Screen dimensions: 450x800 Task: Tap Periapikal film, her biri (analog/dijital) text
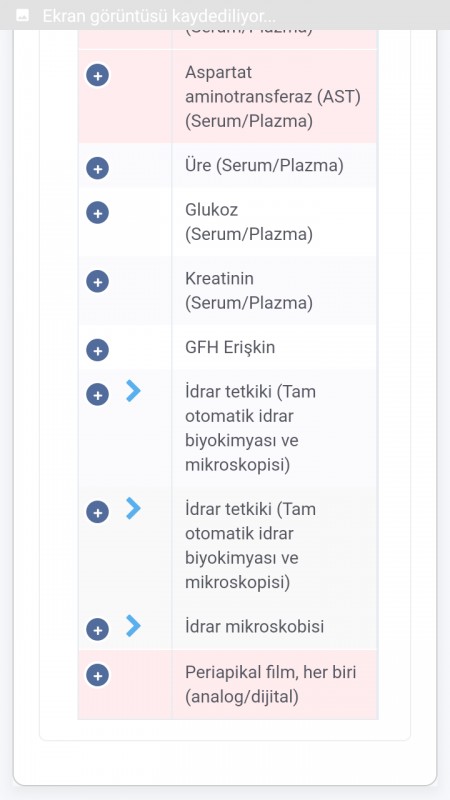[x=270, y=684]
